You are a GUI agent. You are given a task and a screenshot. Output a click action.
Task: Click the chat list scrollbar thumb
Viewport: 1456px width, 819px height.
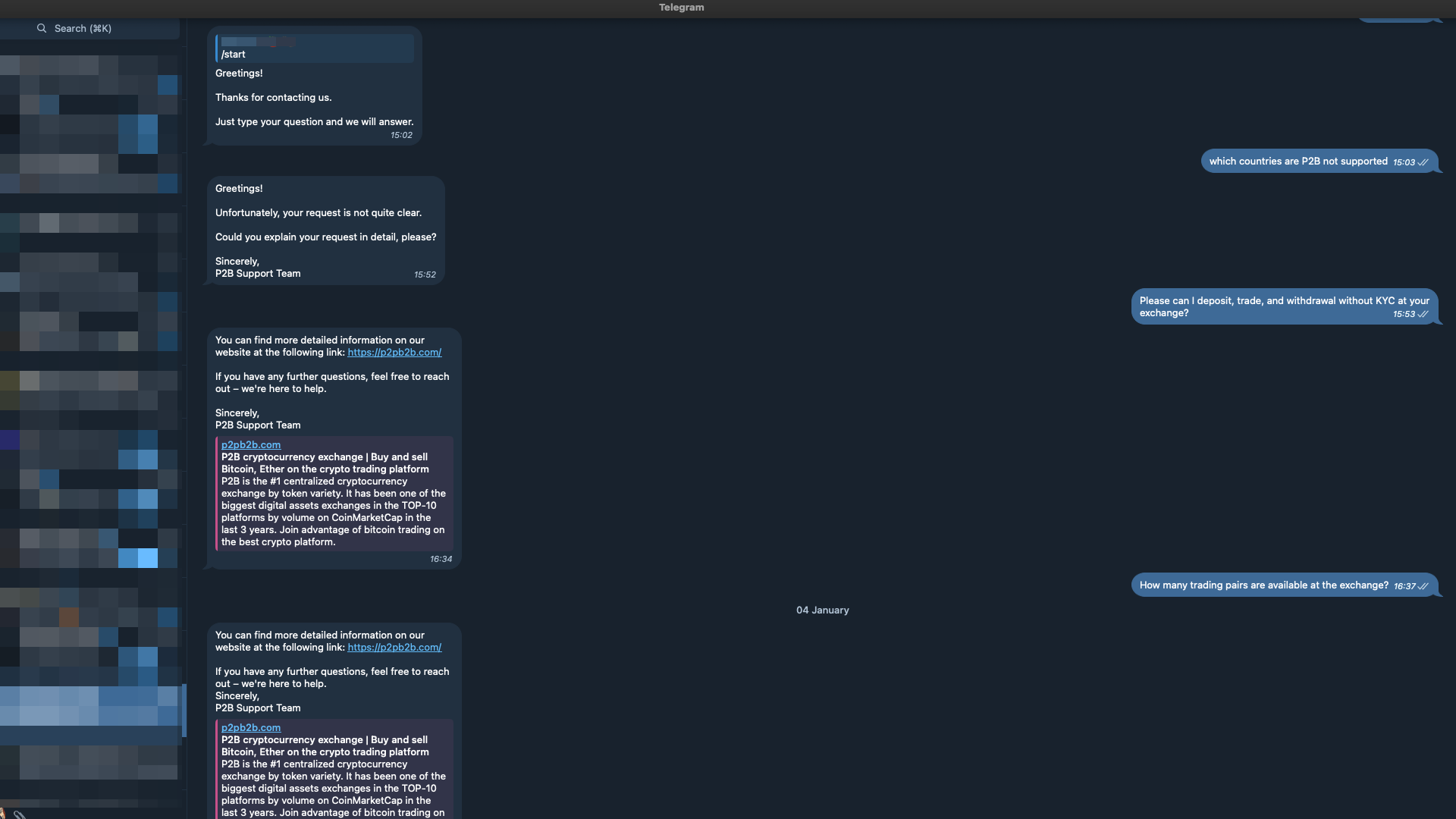tap(184, 711)
